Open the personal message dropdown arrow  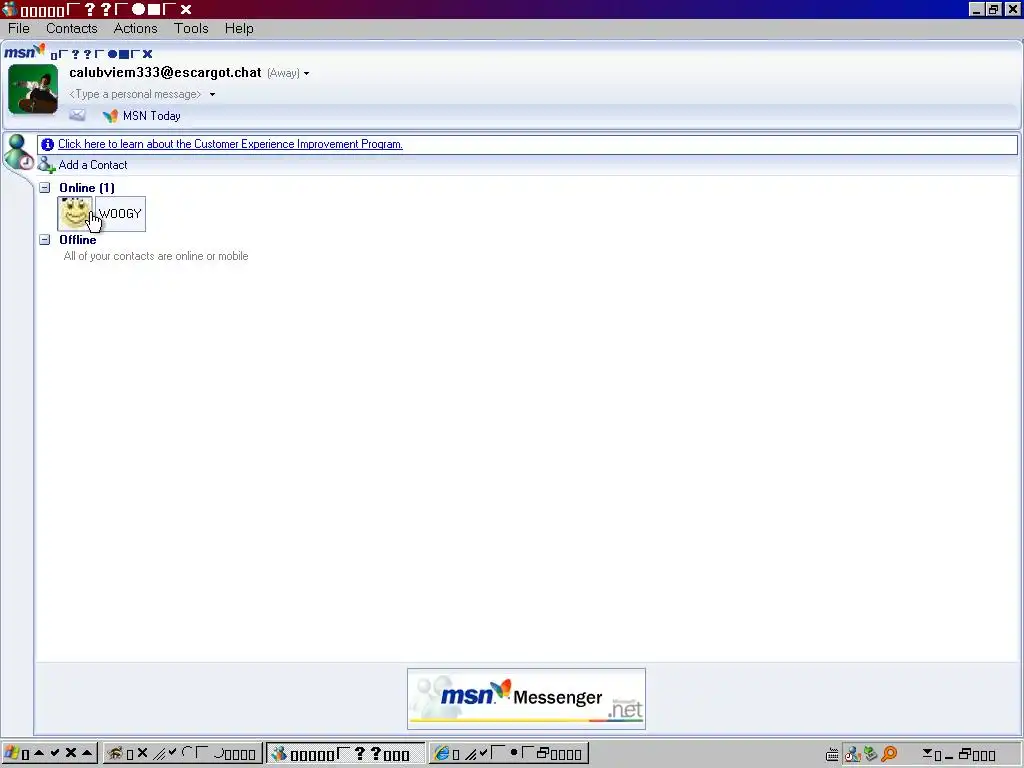coord(212,95)
